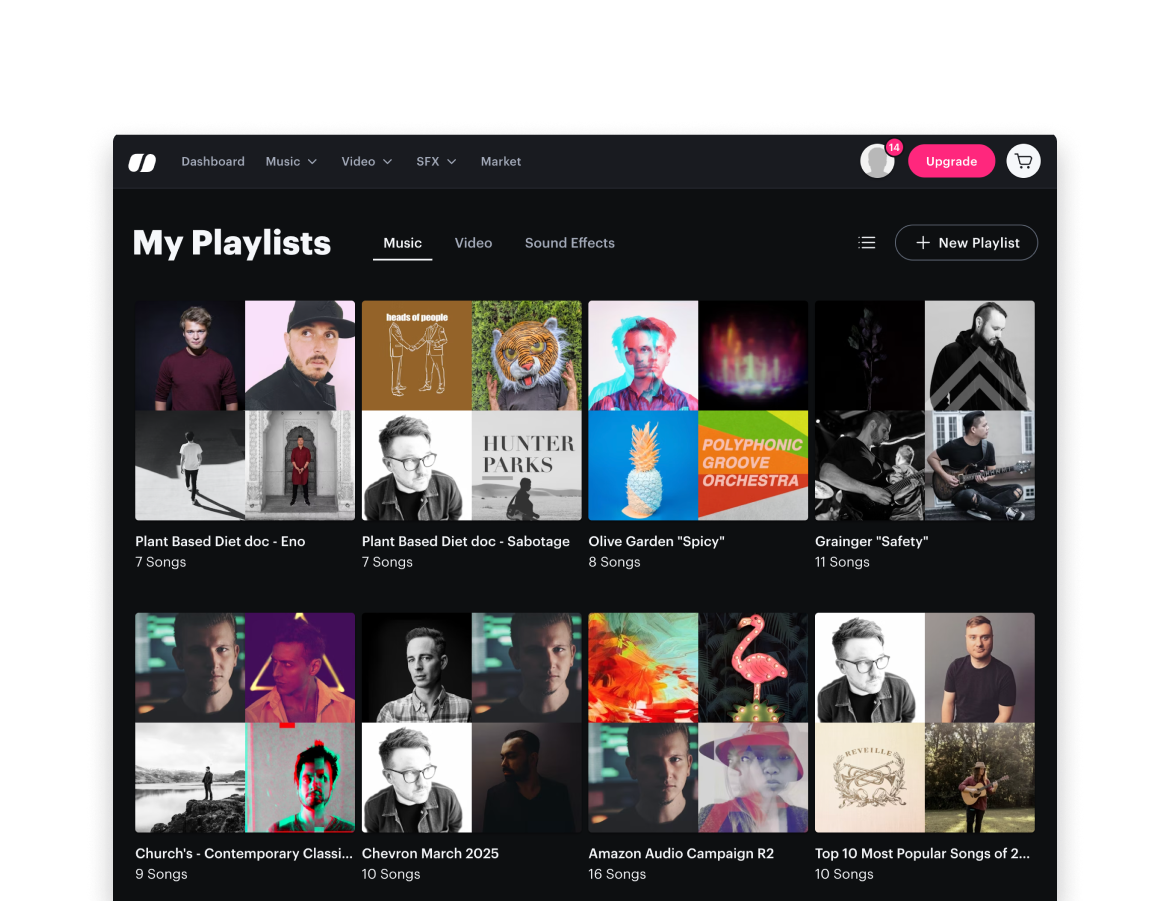Click the Soundstripe logo icon
The width and height of the screenshot is (1170, 901).
click(142, 162)
